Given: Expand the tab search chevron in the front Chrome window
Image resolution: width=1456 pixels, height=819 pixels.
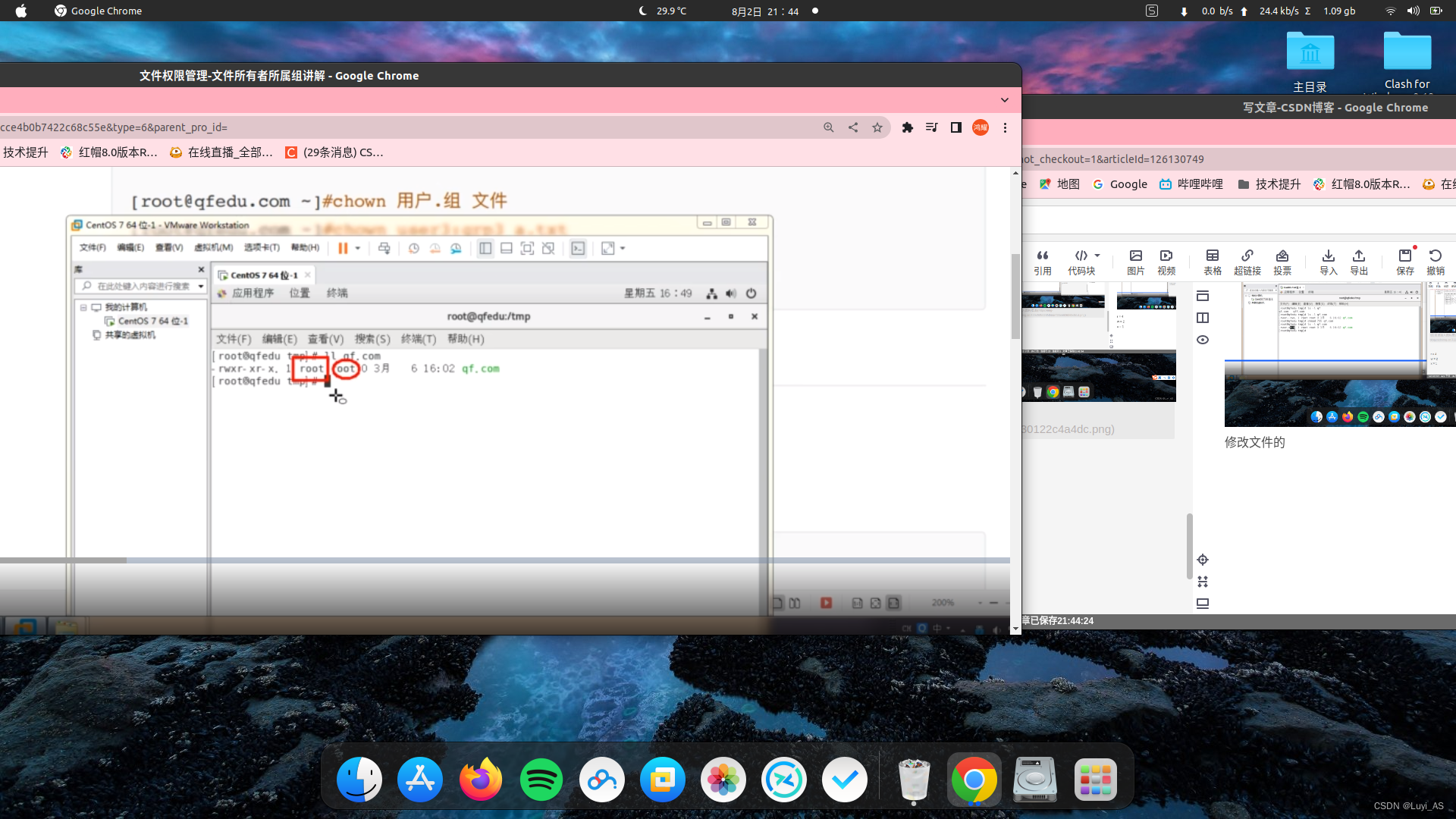Looking at the screenshot, I should click(x=1005, y=100).
